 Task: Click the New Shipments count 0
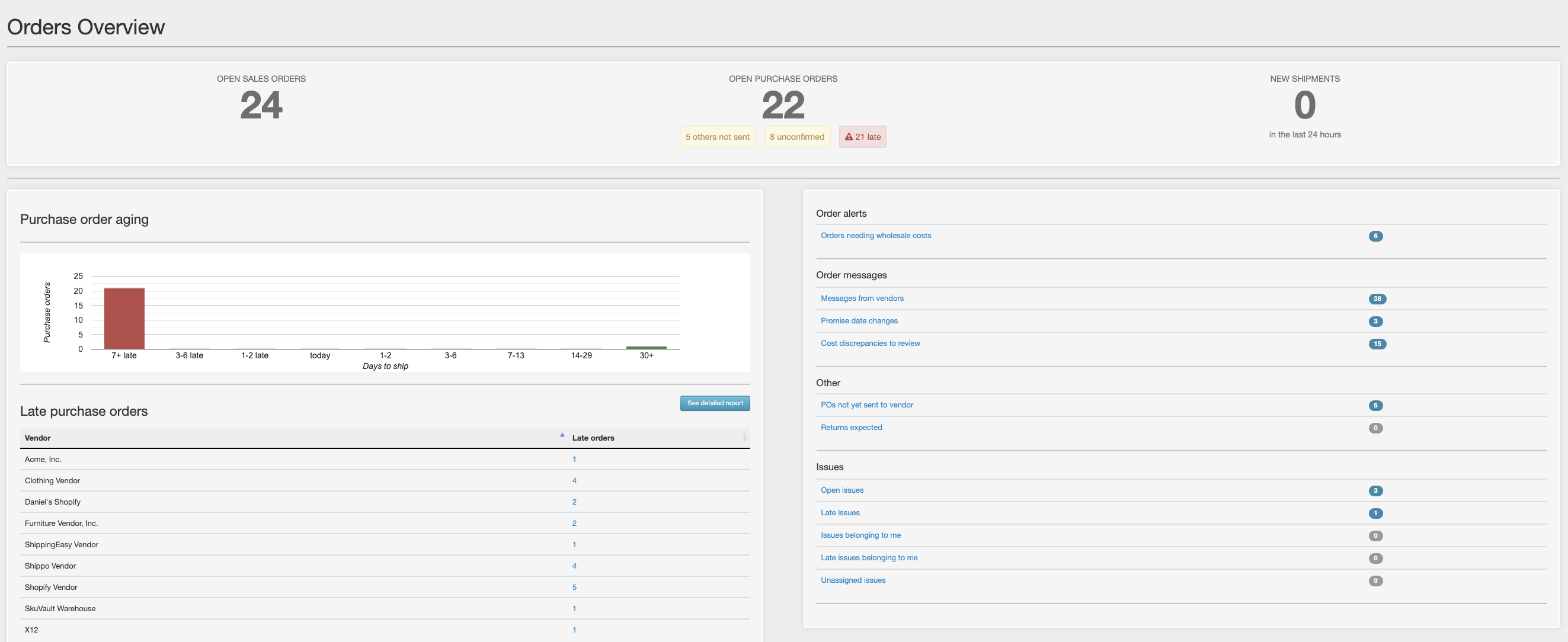click(1304, 105)
